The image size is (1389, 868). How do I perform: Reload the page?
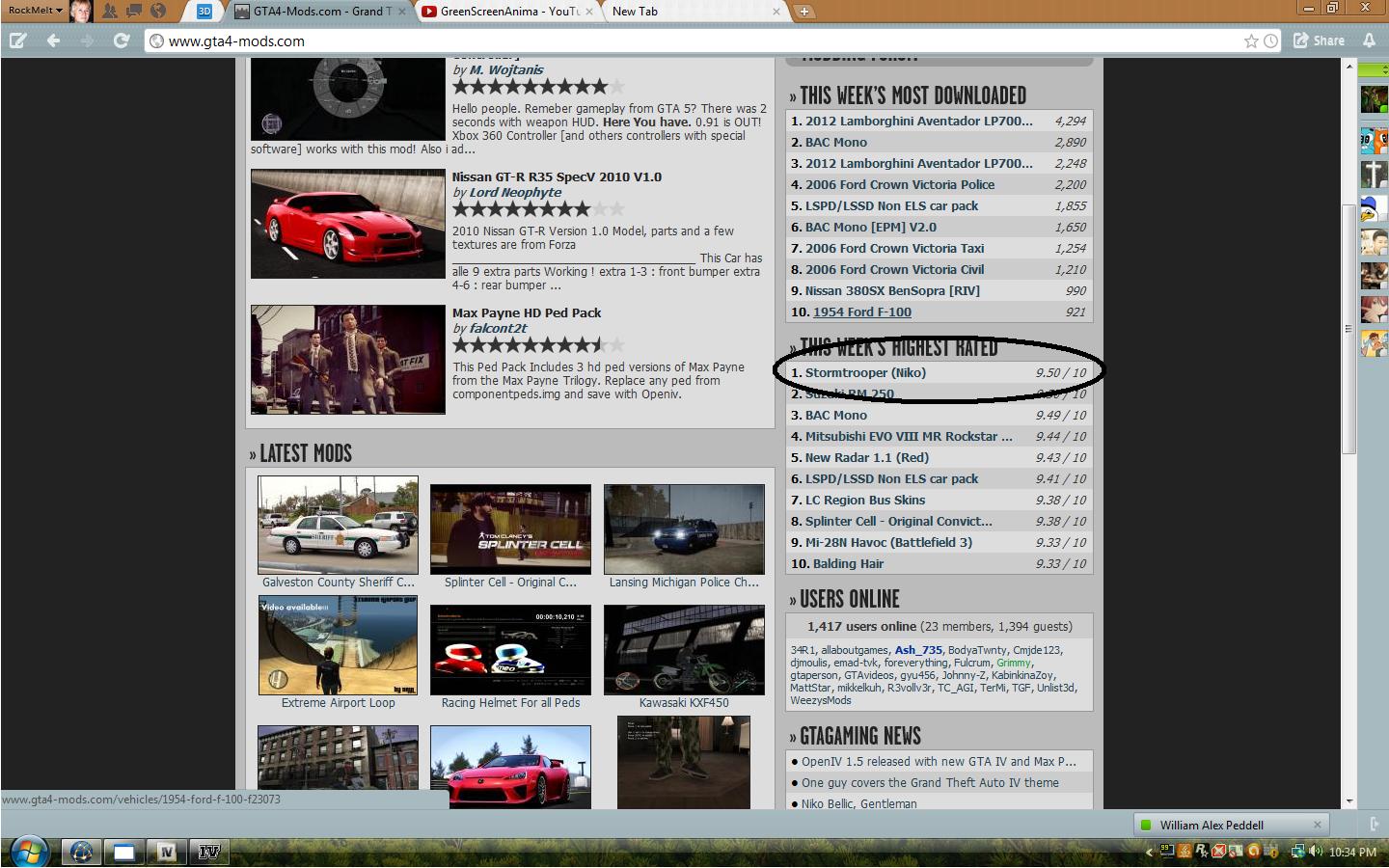point(121,41)
